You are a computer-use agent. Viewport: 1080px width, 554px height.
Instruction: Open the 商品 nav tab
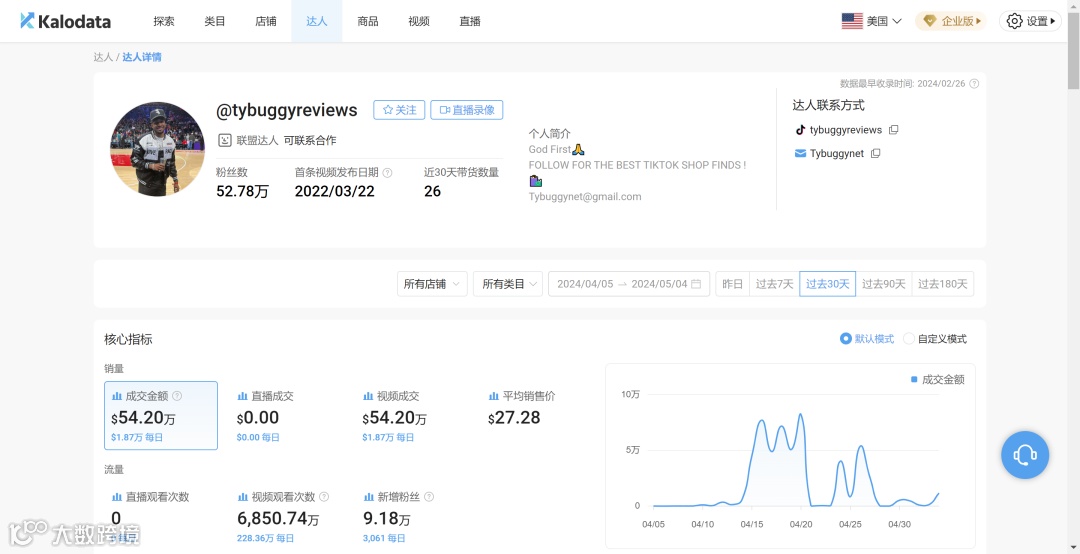coord(368,21)
